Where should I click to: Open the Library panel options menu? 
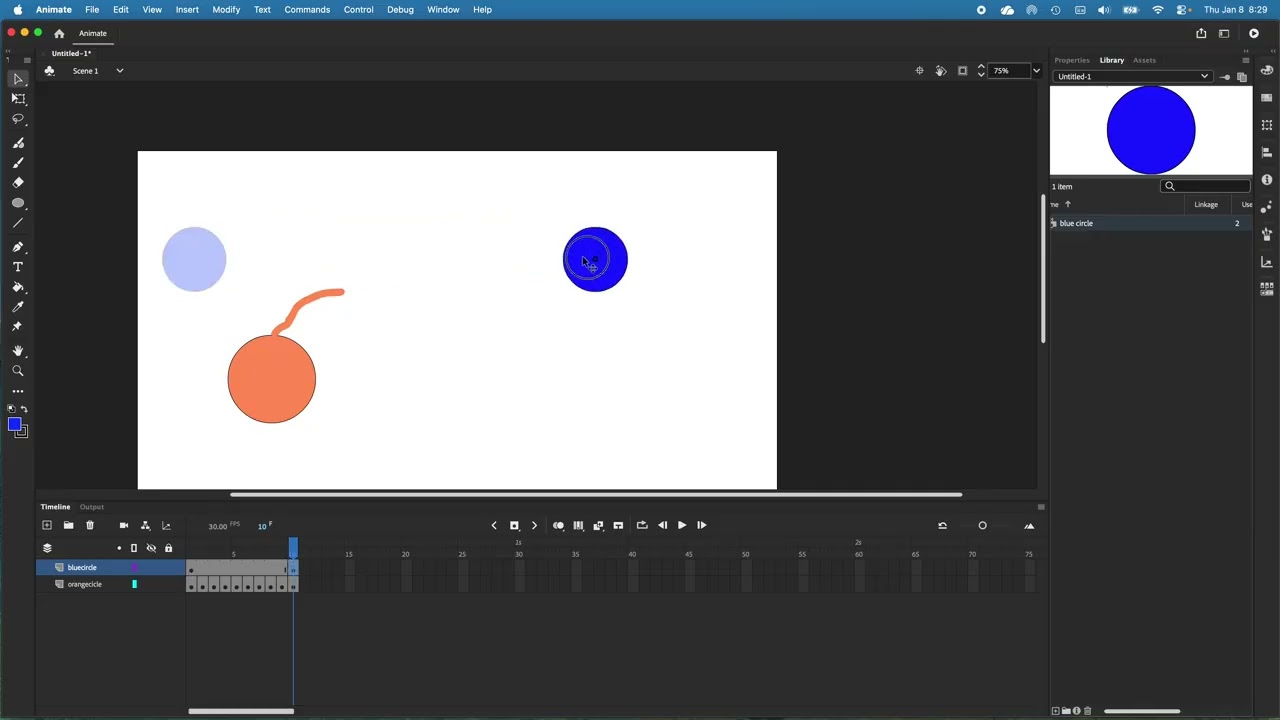coord(1245,60)
